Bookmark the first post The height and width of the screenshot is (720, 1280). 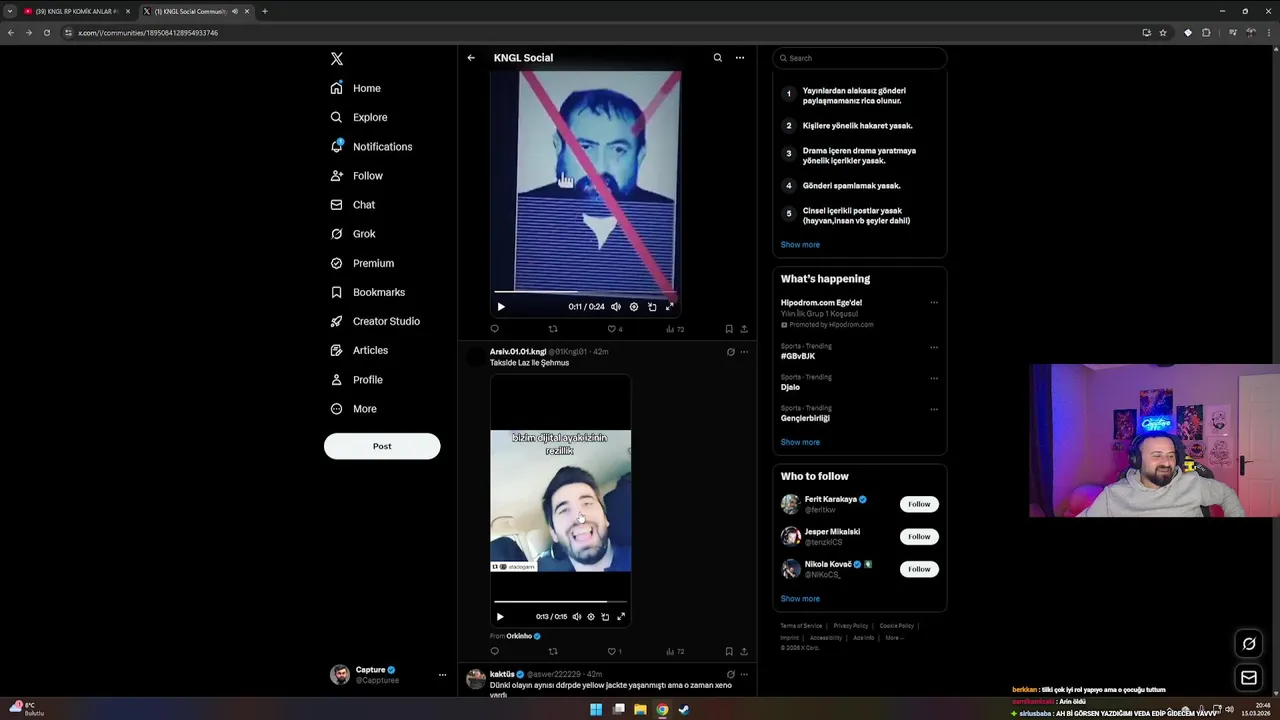point(729,329)
